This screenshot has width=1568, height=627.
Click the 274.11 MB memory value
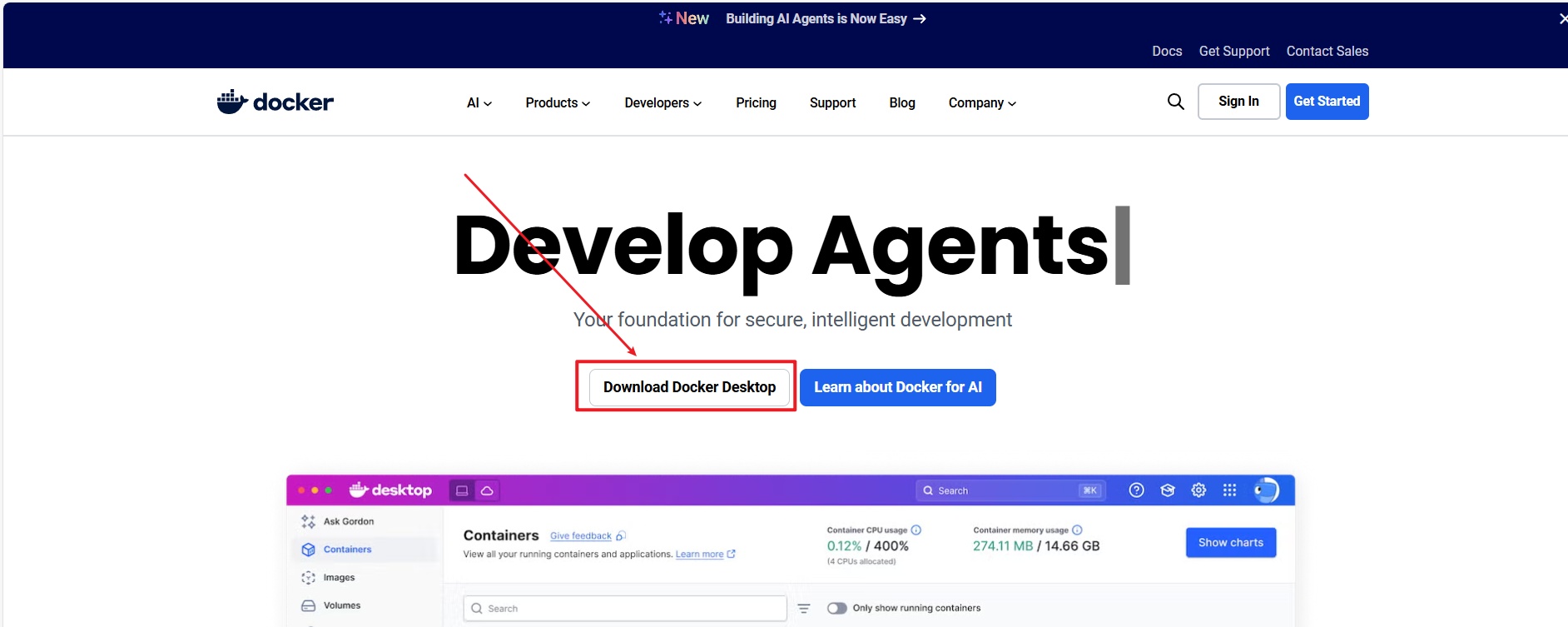(x=1003, y=546)
